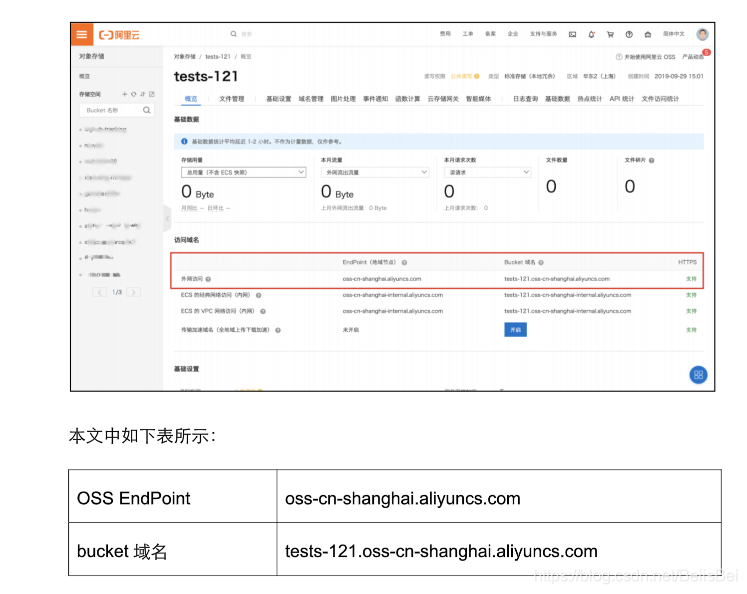Click 对象存储 in the breadcrumb
This screenshot has height=594, width=747.
coord(184,57)
